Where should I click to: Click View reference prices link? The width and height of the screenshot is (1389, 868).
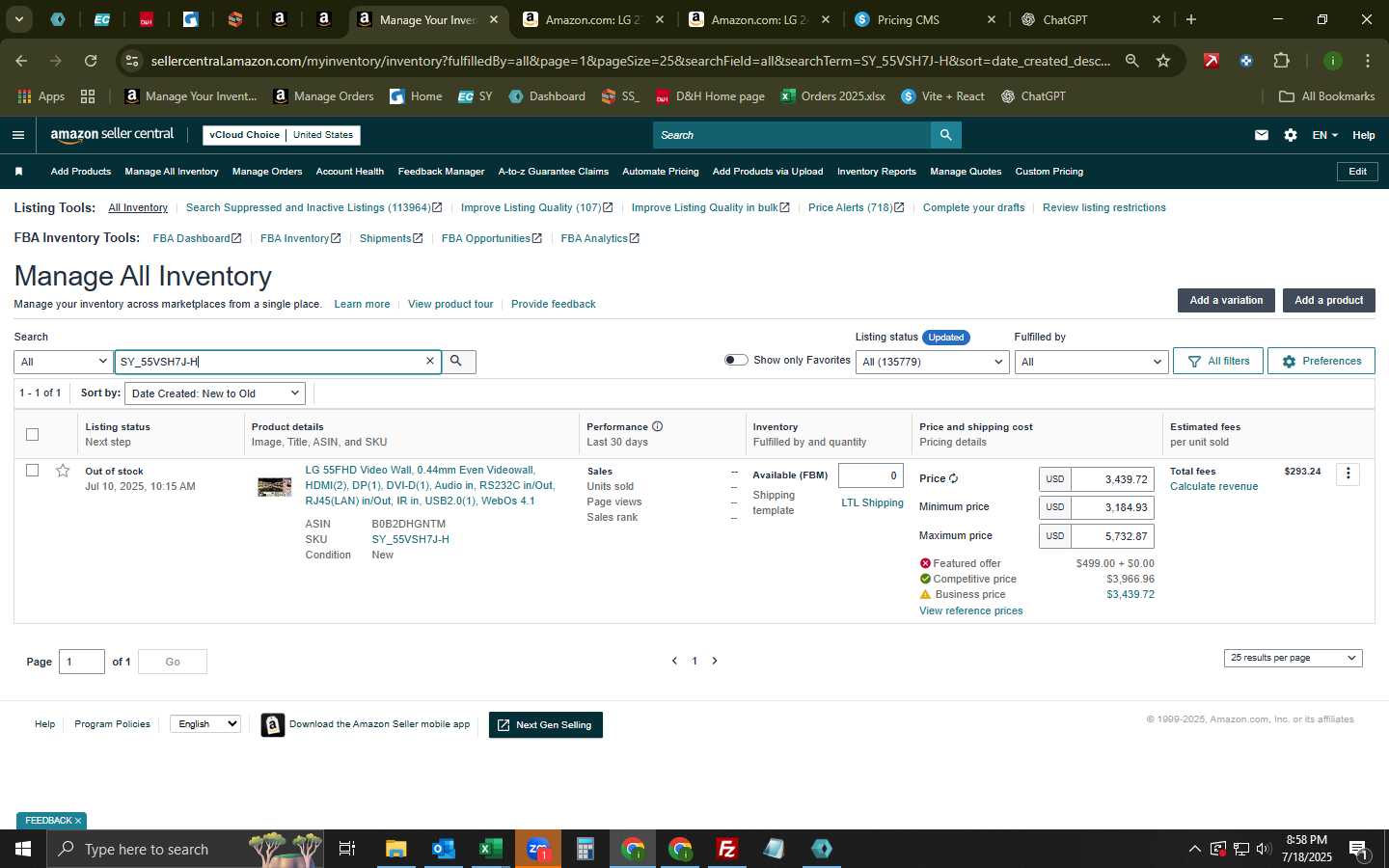tap(970, 610)
